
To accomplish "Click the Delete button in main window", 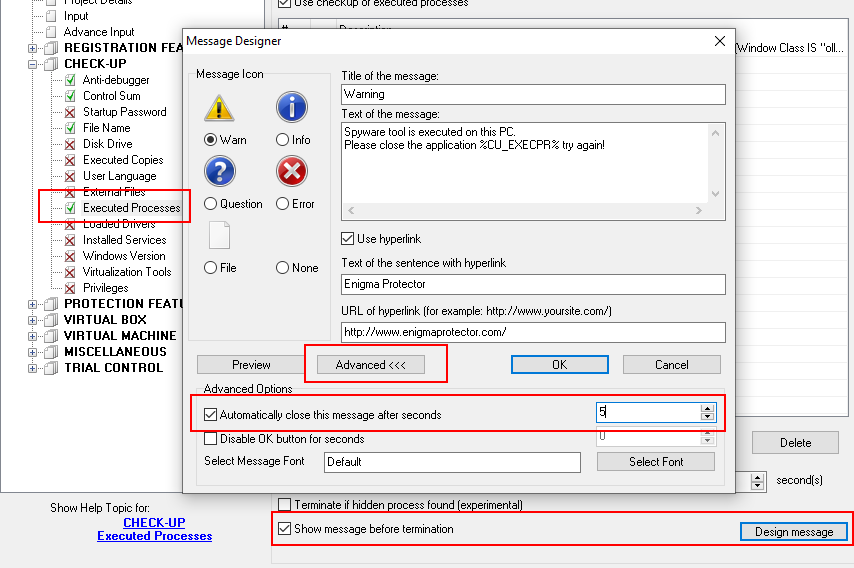I will click(x=795, y=443).
